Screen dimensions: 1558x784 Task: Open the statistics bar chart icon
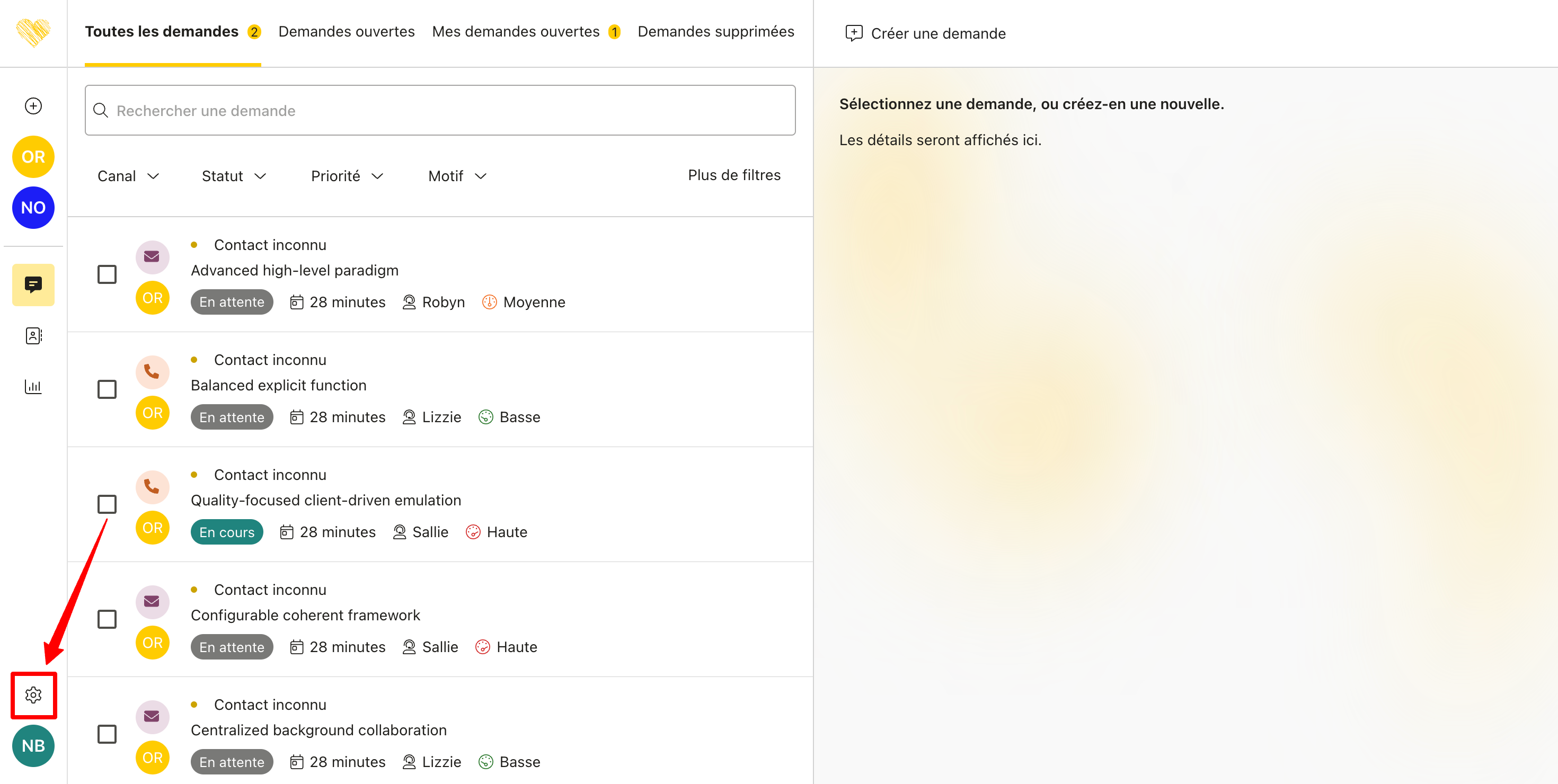(33, 386)
